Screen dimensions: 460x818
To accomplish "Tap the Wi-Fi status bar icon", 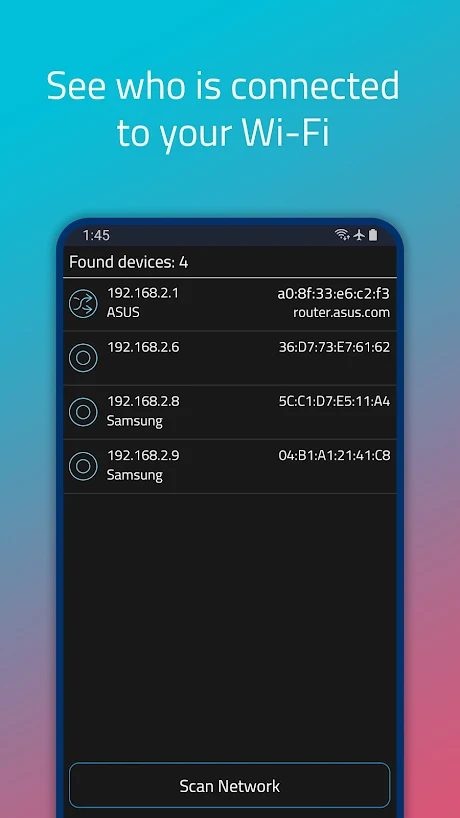I will click(342, 235).
